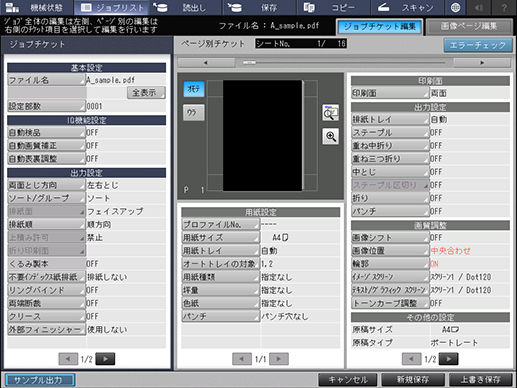Click job ticket next page arrow
The width and height of the screenshot is (517, 388).
pos(105,359)
